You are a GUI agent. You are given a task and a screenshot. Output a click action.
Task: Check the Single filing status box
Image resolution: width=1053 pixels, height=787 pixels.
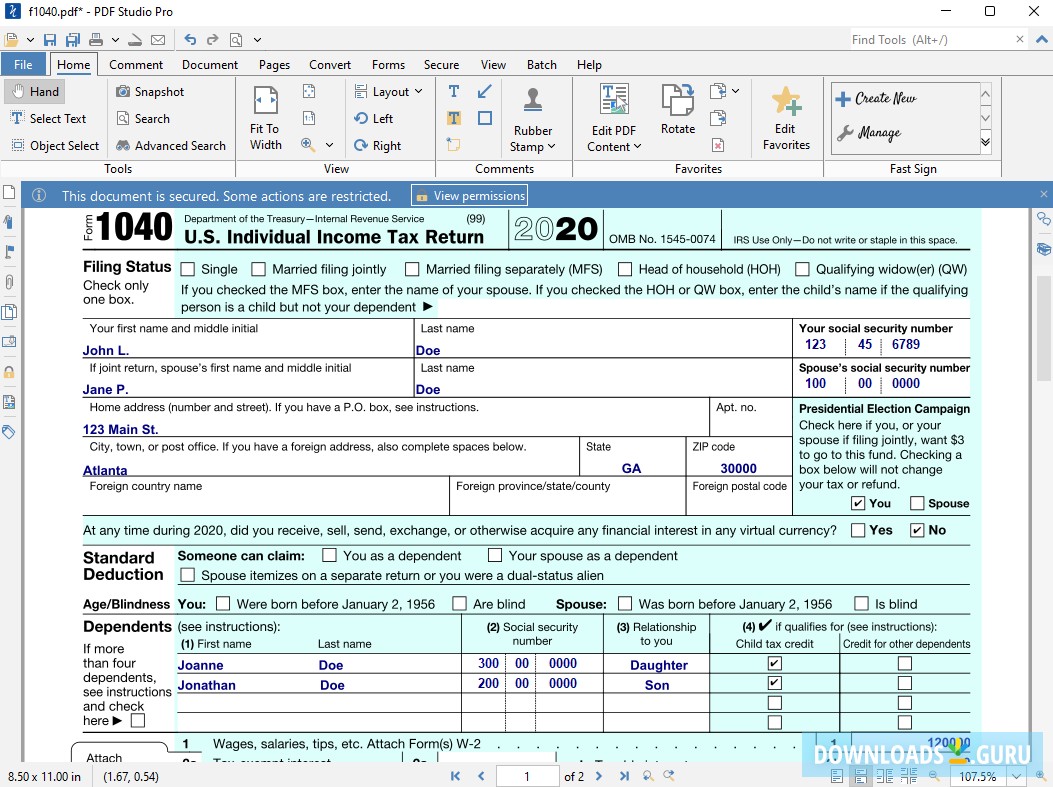point(188,269)
